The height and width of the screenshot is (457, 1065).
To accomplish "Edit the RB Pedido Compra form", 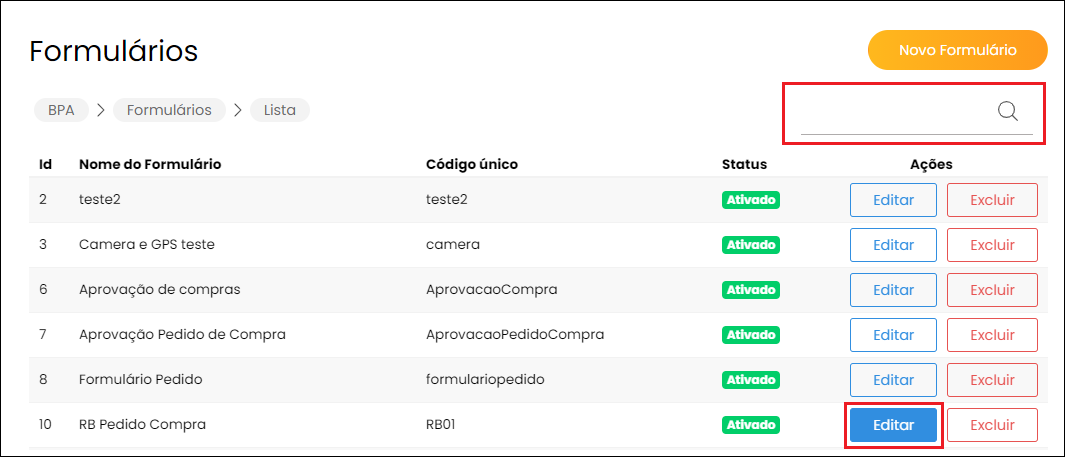I will [x=893, y=425].
